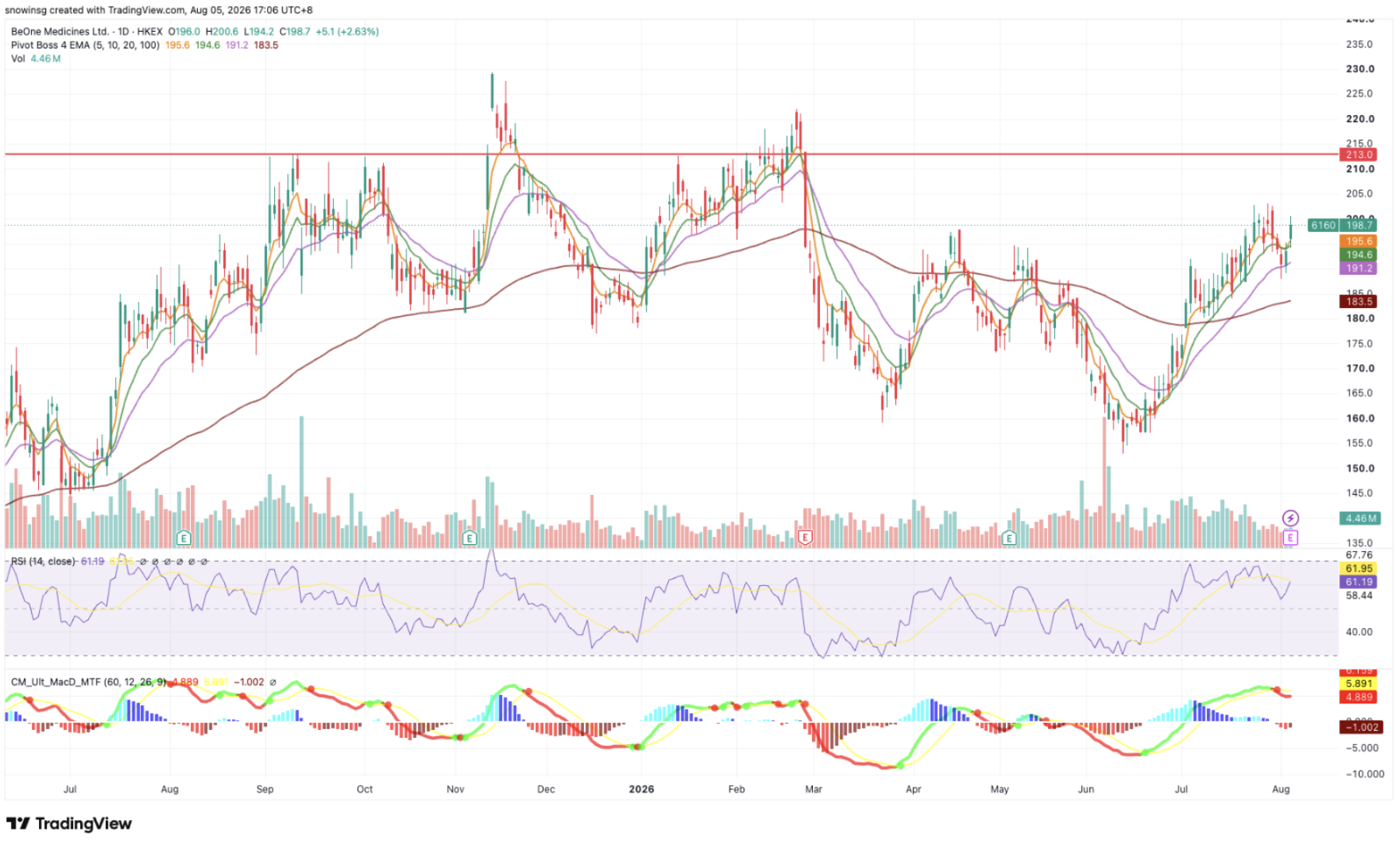The image size is (1400, 842).
Task: Click the Sep label on time axis
Action: coord(265,789)
